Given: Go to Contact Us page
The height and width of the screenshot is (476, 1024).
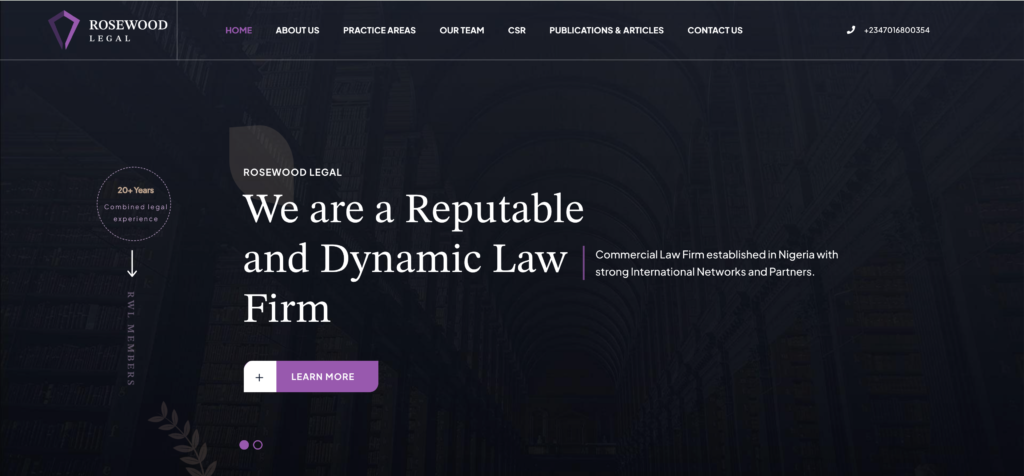Looking at the screenshot, I should click(x=714, y=30).
